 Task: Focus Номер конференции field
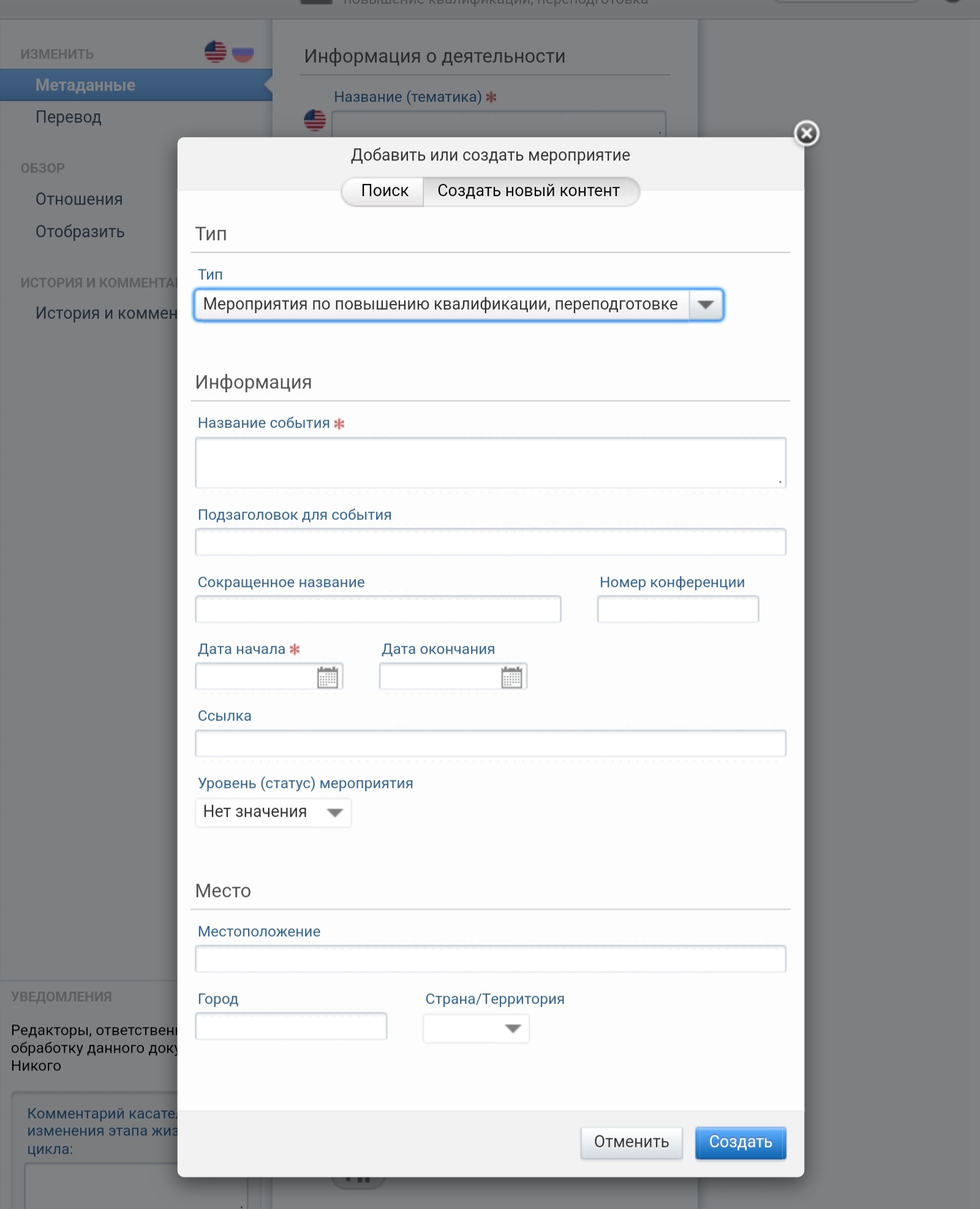pos(678,609)
